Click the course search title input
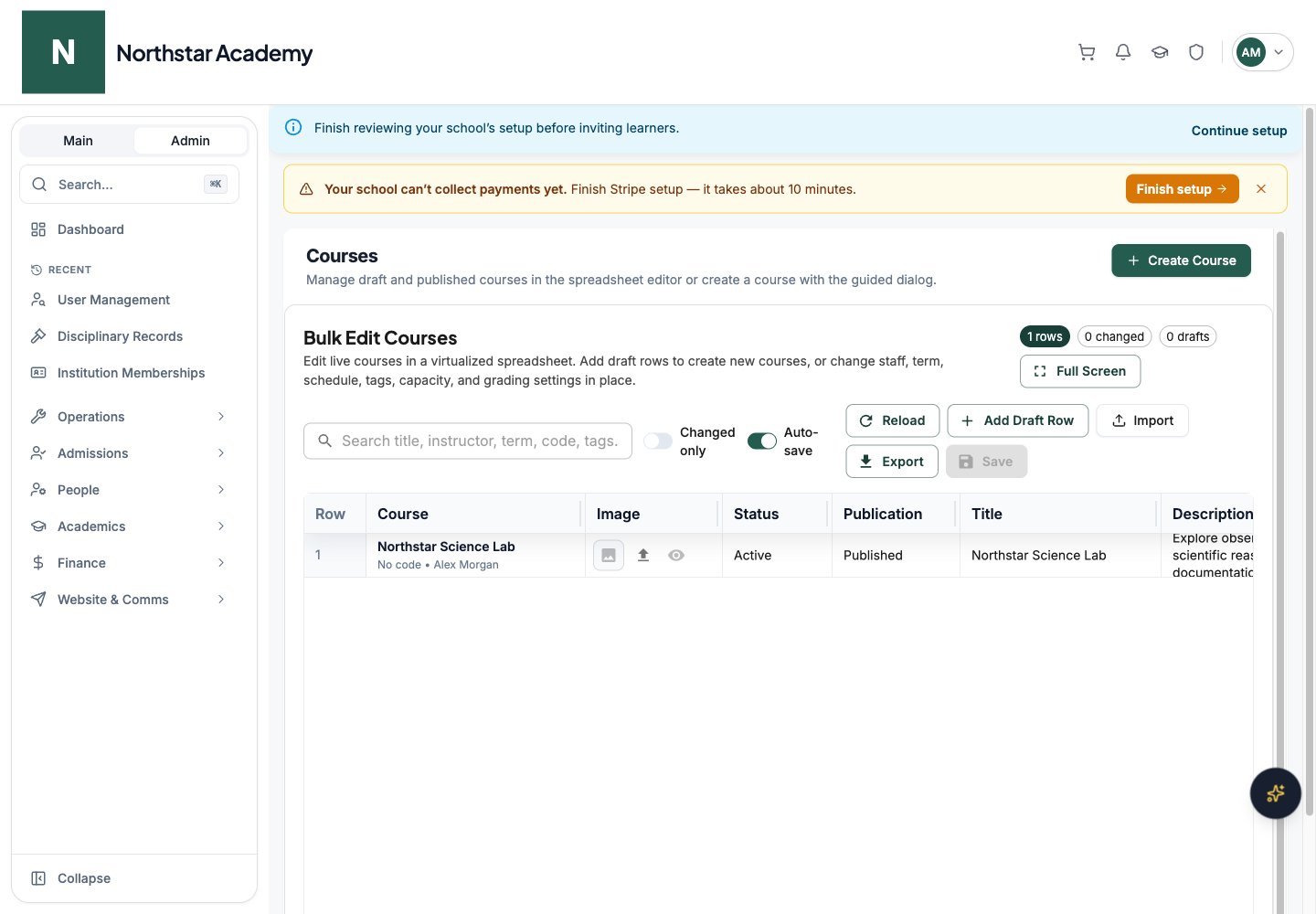The height and width of the screenshot is (914, 1316). pyautogui.click(x=468, y=441)
